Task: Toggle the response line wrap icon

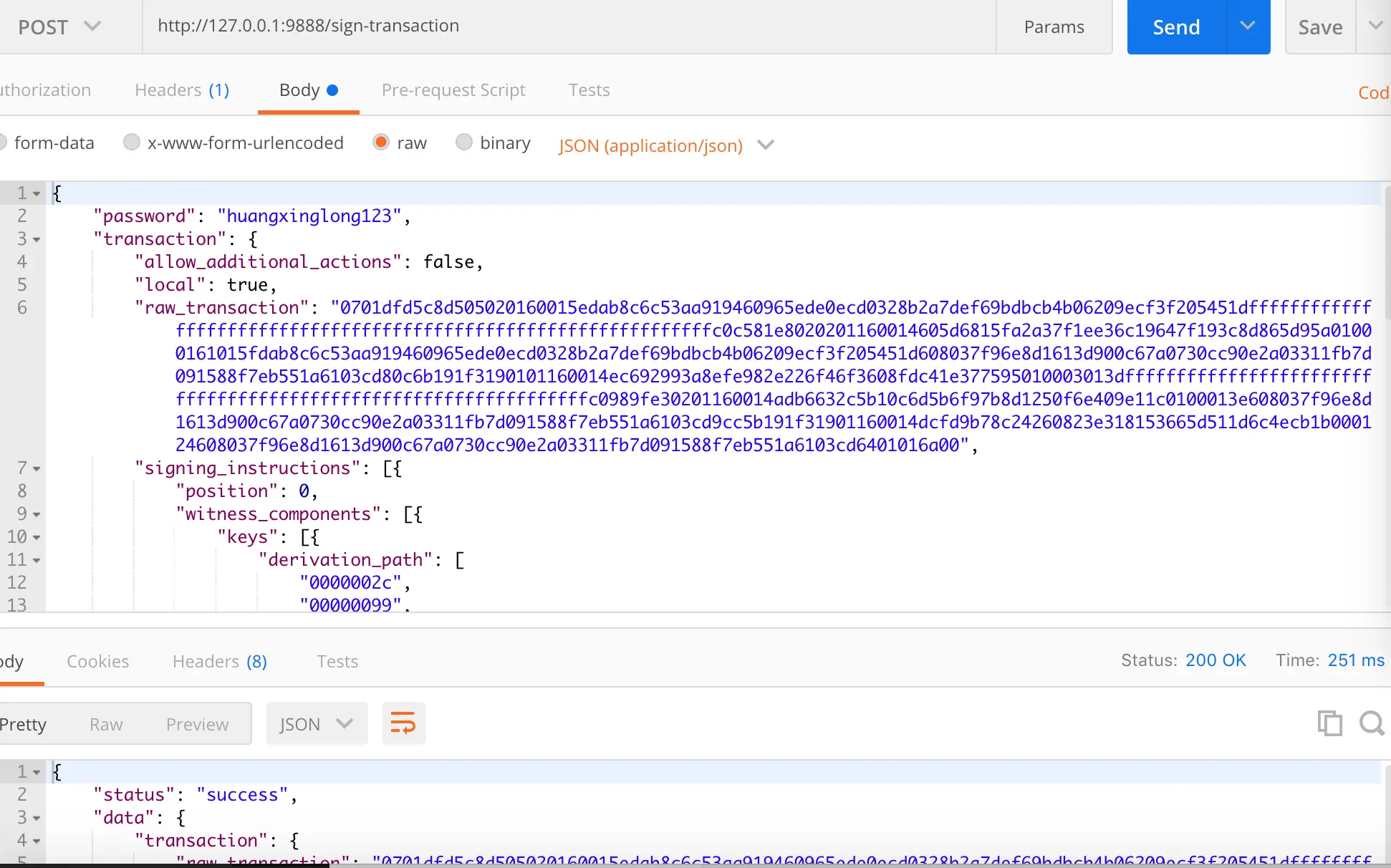Action: point(403,723)
